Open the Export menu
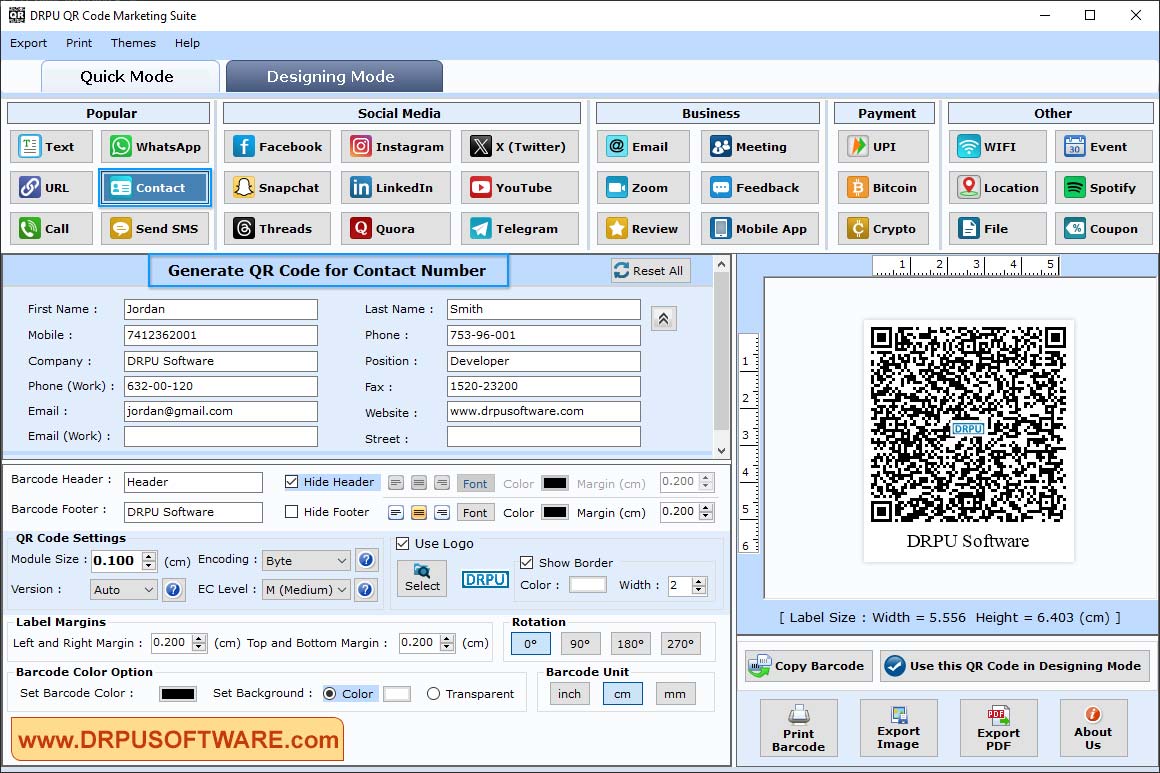 click(28, 43)
